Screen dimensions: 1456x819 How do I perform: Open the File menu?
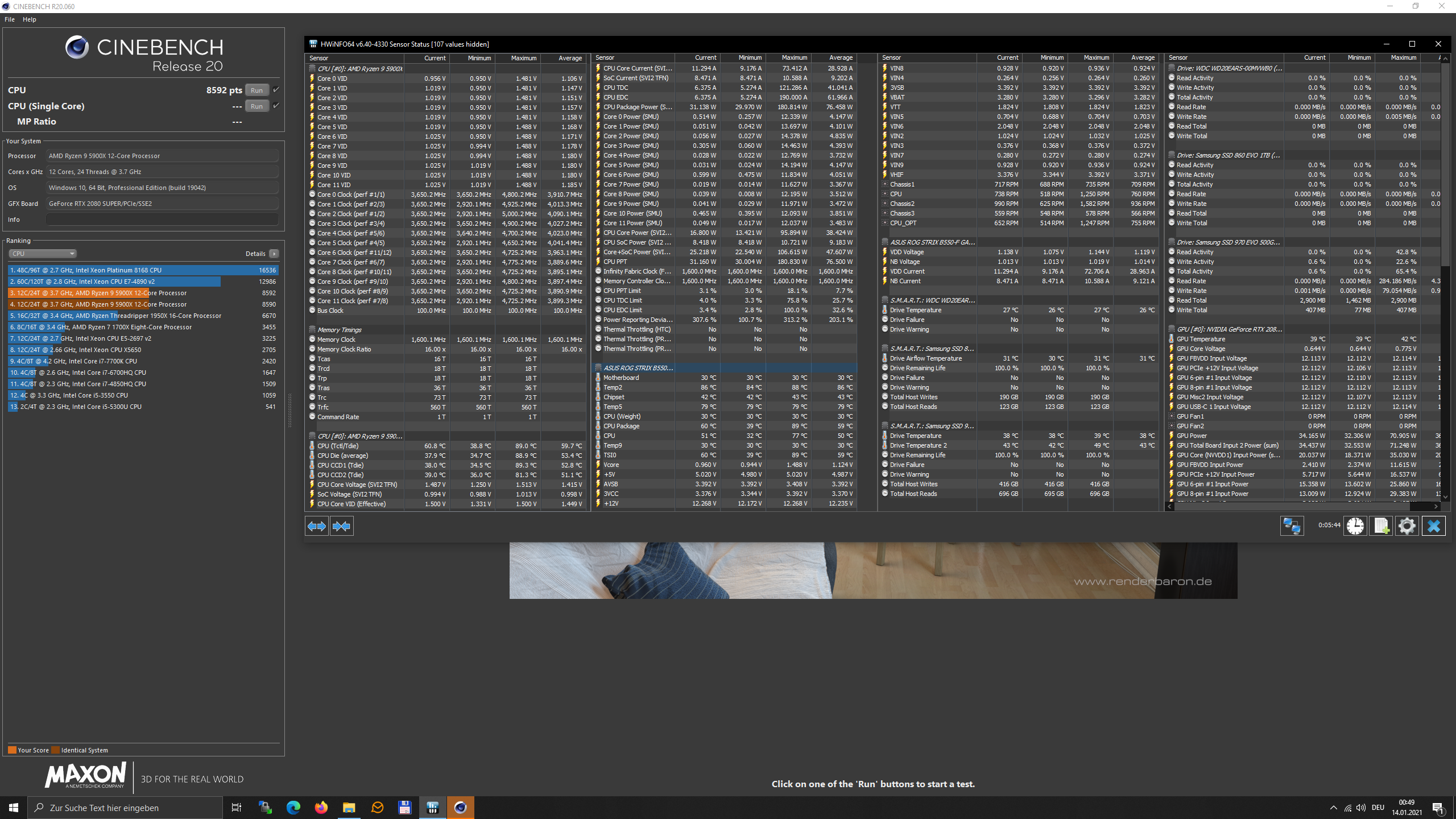click(x=10, y=19)
